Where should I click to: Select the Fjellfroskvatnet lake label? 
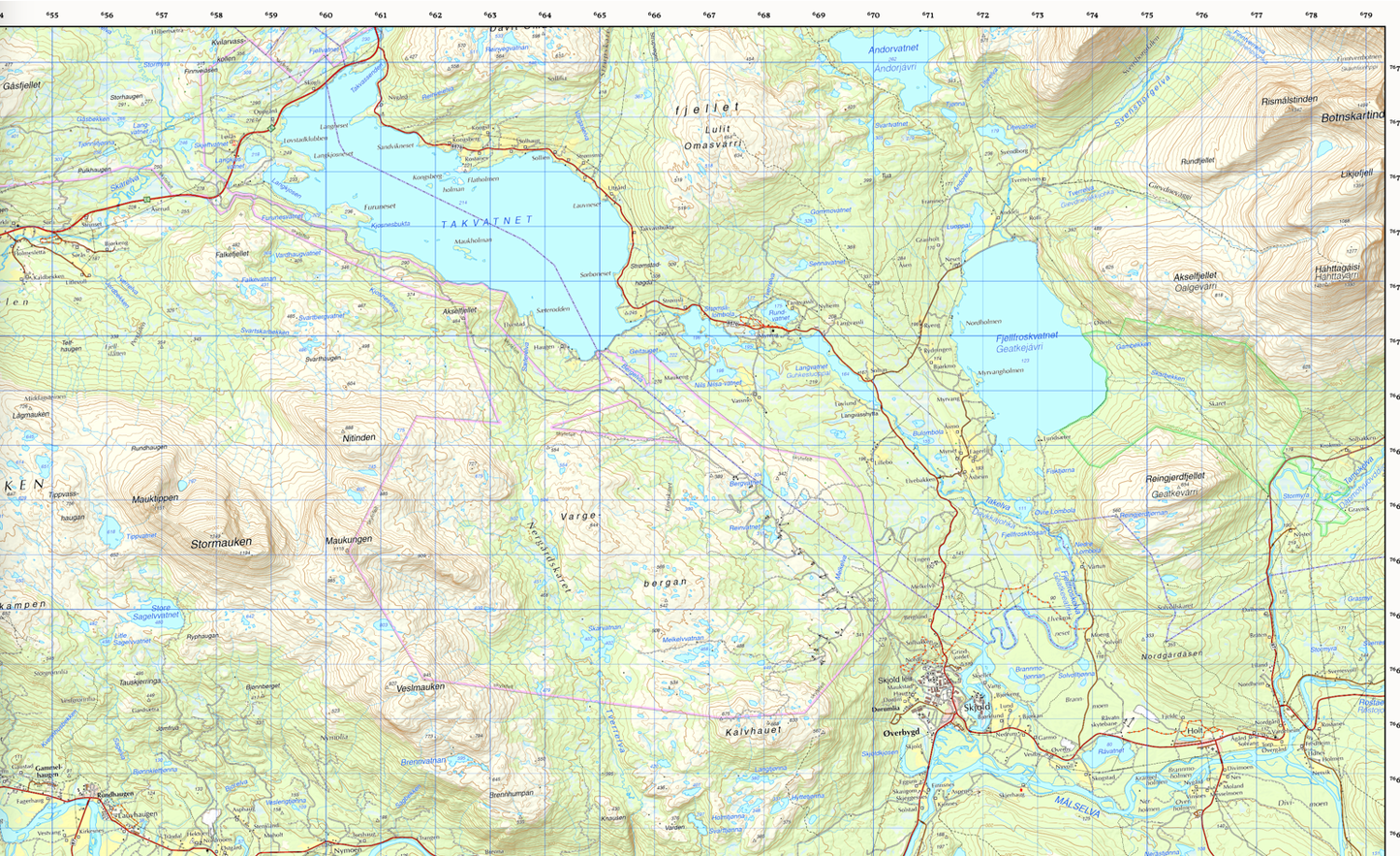[x=1027, y=335]
